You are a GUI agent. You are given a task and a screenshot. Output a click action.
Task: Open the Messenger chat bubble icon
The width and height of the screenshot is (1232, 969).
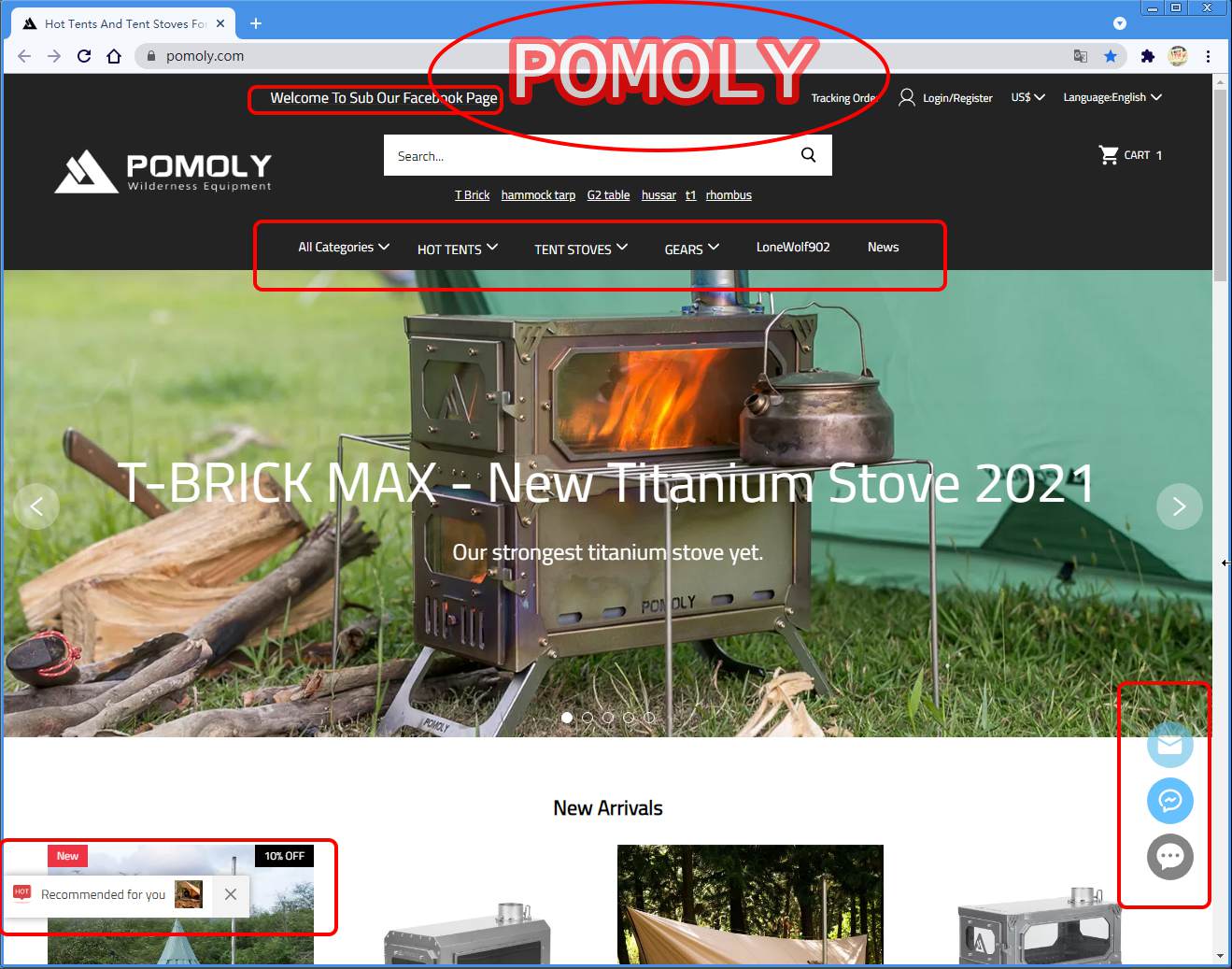coord(1170,801)
